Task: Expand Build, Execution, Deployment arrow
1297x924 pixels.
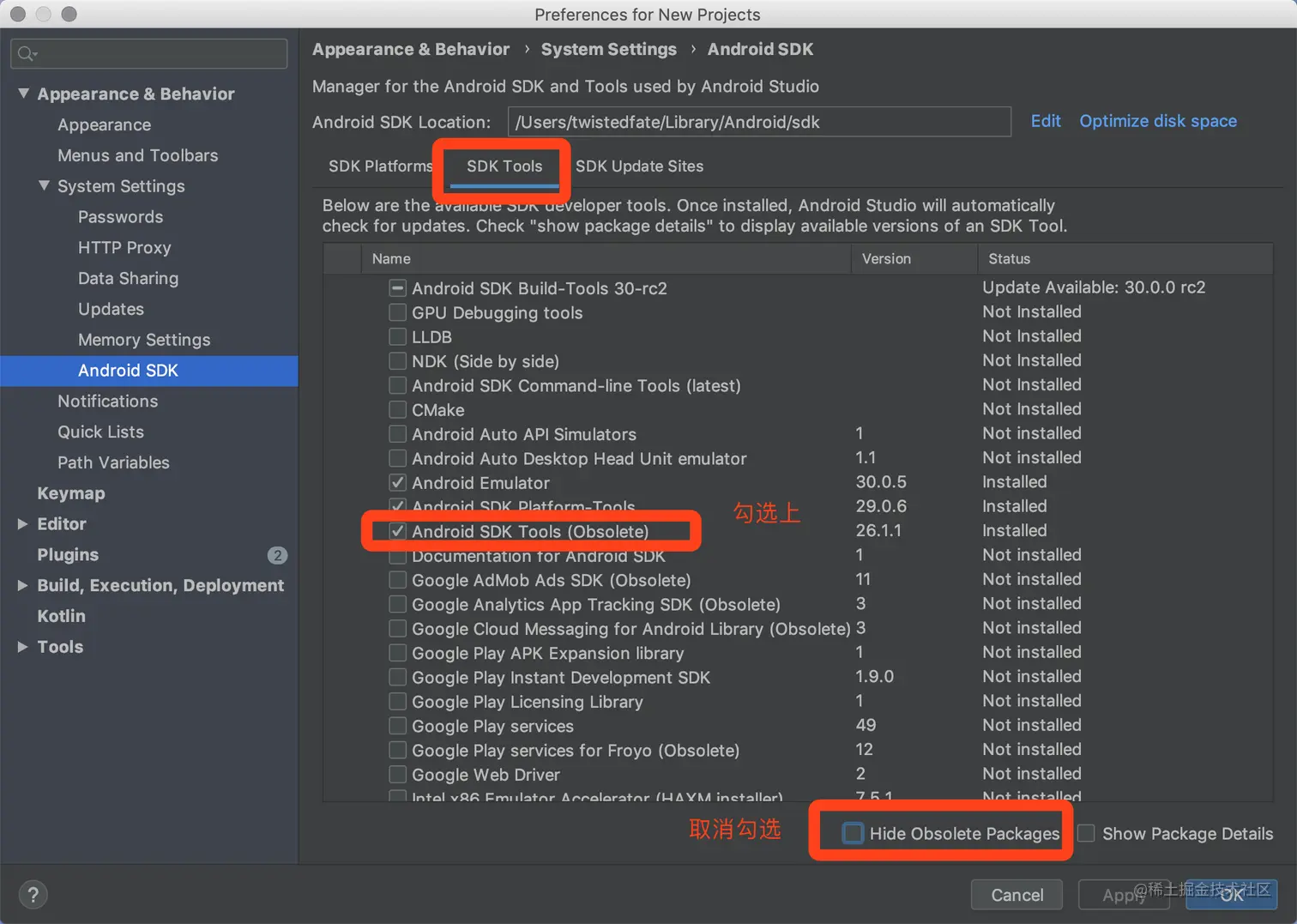Action: click(23, 585)
